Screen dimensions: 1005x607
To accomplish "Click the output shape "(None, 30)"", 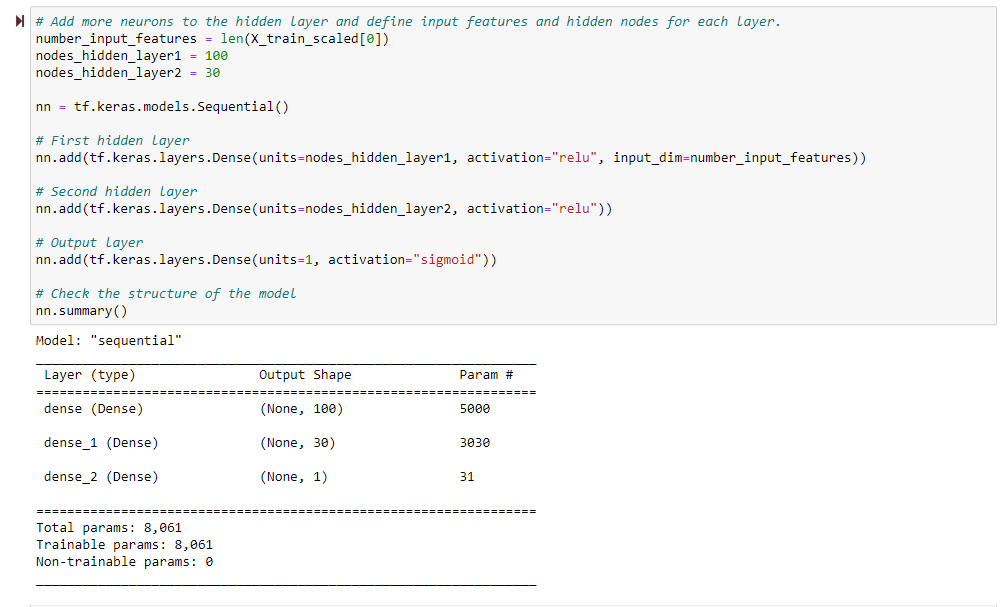I will click(x=297, y=443).
